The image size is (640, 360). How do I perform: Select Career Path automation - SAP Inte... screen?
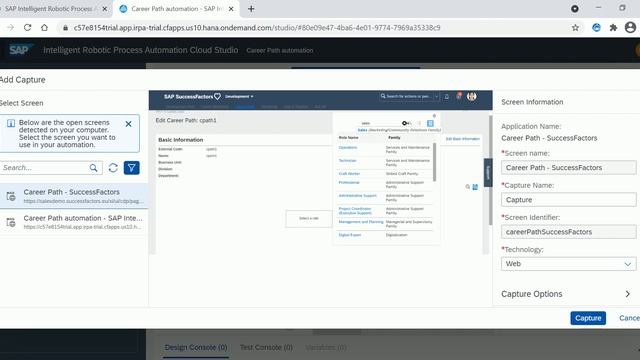click(74, 222)
